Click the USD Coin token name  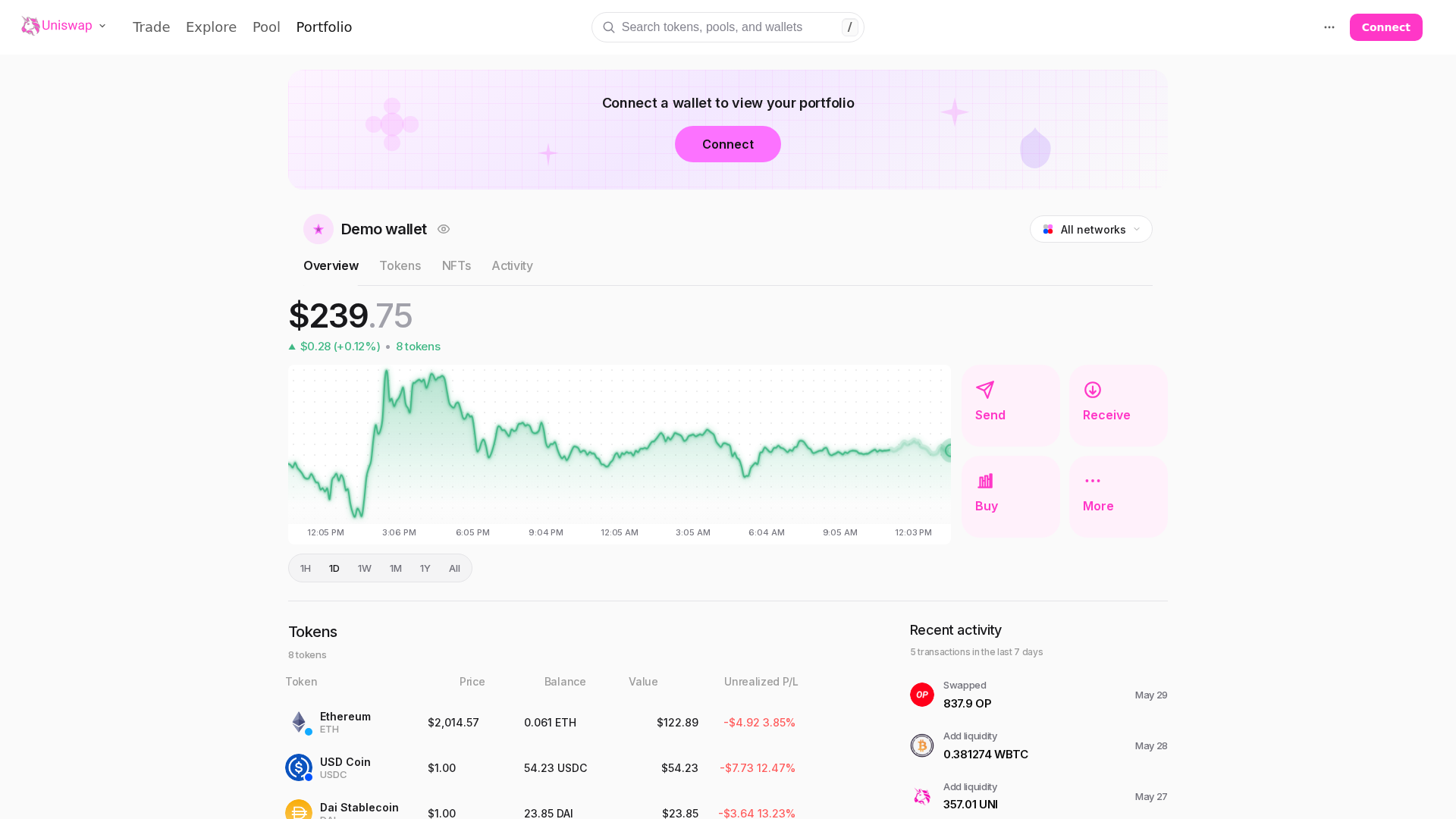pyautogui.click(x=345, y=762)
